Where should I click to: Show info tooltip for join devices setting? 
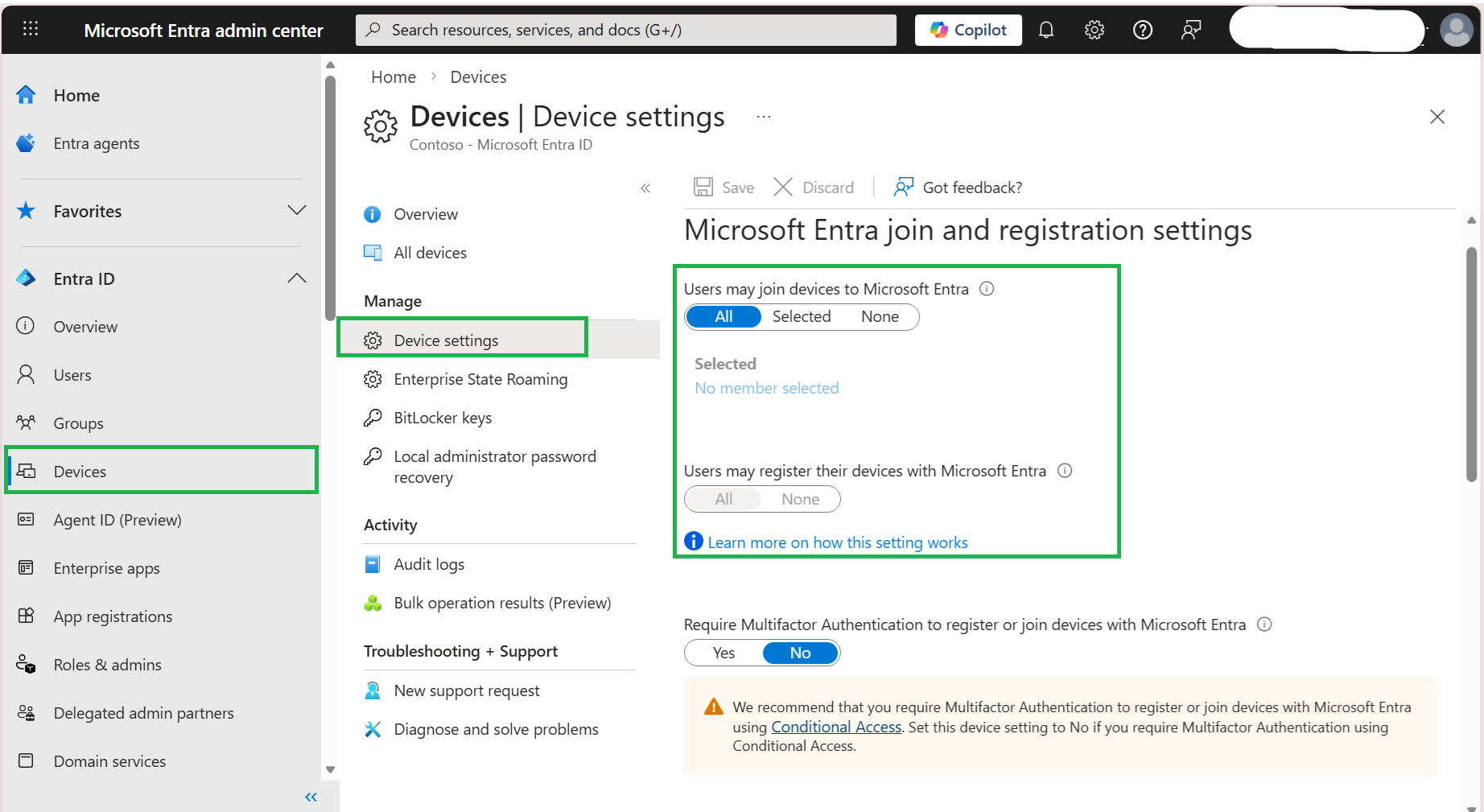(987, 289)
